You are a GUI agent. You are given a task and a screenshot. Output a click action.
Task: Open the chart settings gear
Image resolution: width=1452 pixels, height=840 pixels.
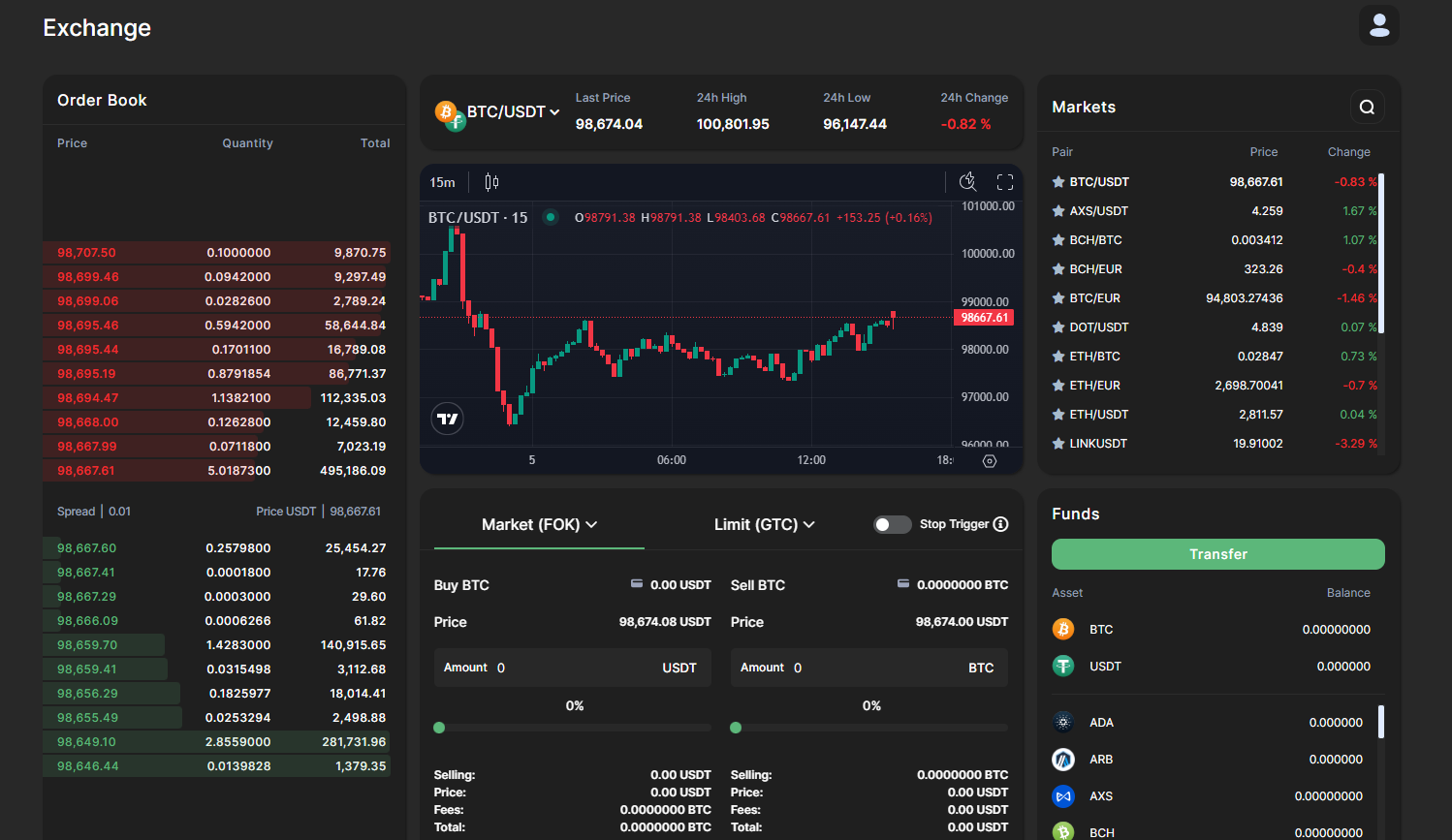click(x=989, y=461)
